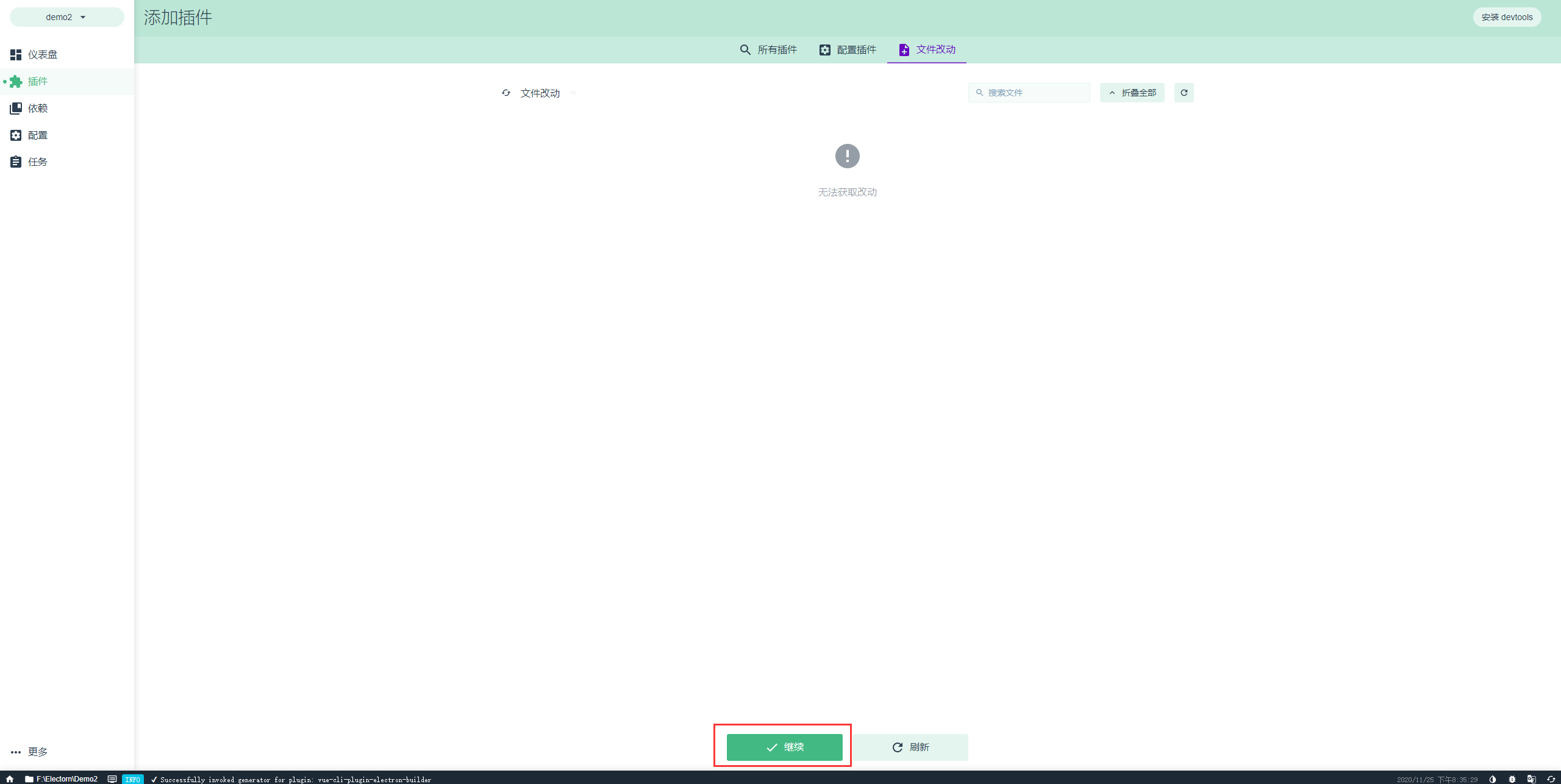The width and height of the screenshot is (1561, 784).
Task: Open 任务 tasks in sidebar
Action: coord(37,162)
